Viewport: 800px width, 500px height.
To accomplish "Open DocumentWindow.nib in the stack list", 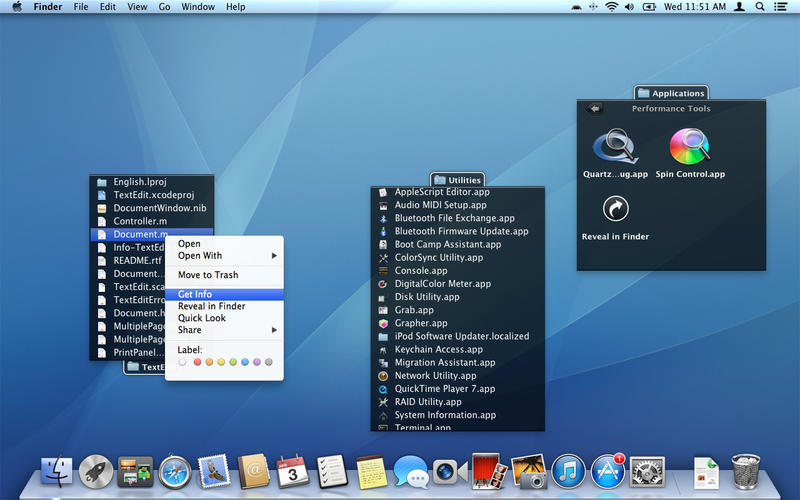I will click(152, 208).
